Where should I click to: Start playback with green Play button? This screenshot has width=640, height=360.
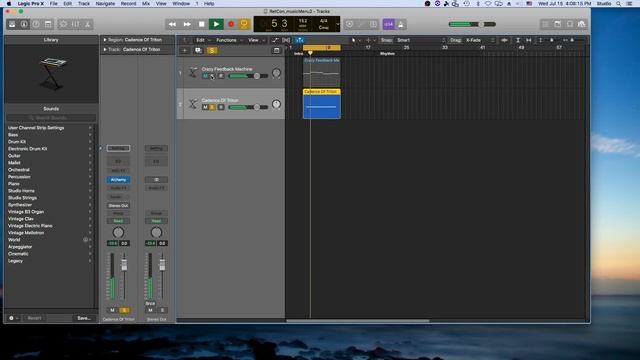coord(216,24)
